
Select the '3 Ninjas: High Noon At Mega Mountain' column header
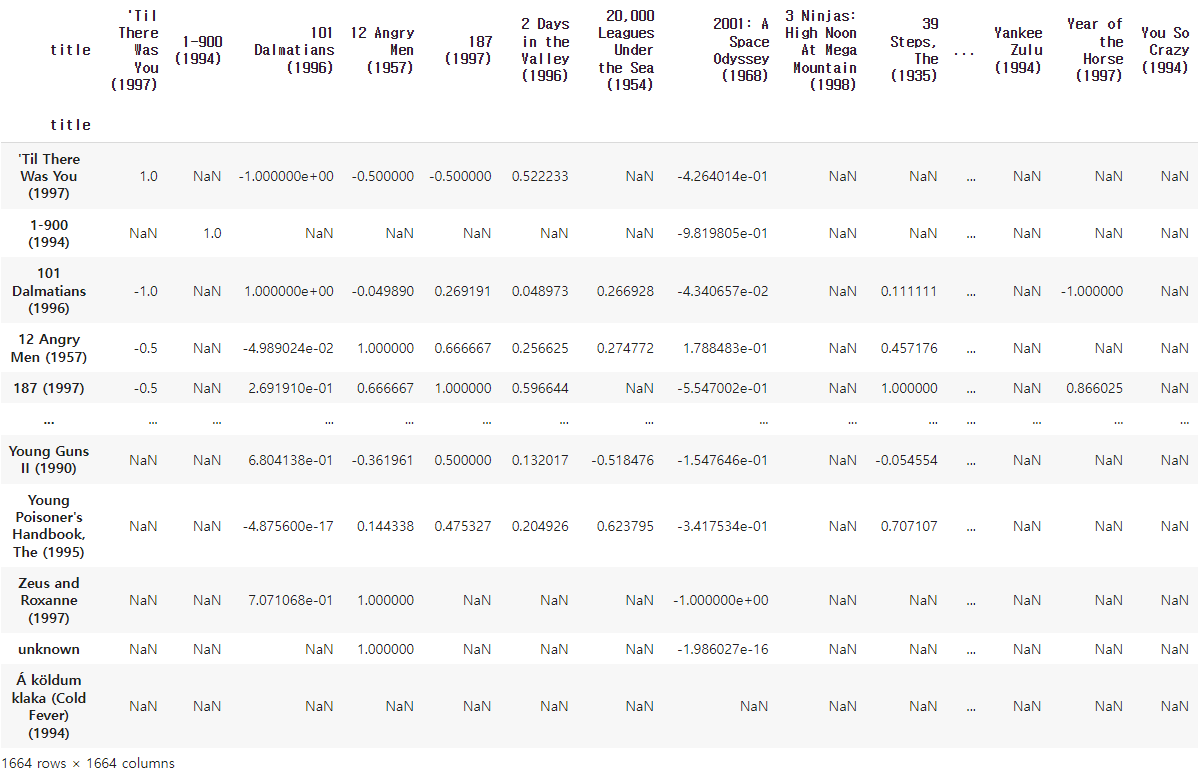(821, 50)
